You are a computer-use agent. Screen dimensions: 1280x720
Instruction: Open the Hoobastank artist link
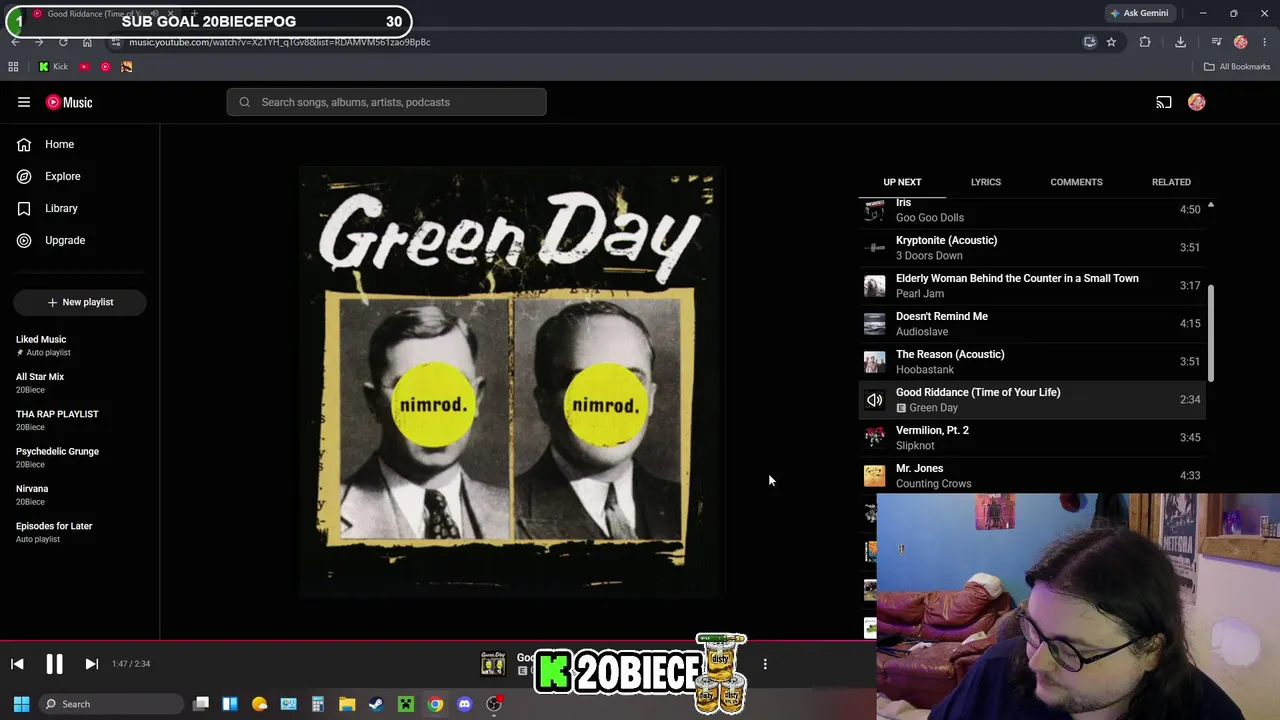(x=925, y=369)
